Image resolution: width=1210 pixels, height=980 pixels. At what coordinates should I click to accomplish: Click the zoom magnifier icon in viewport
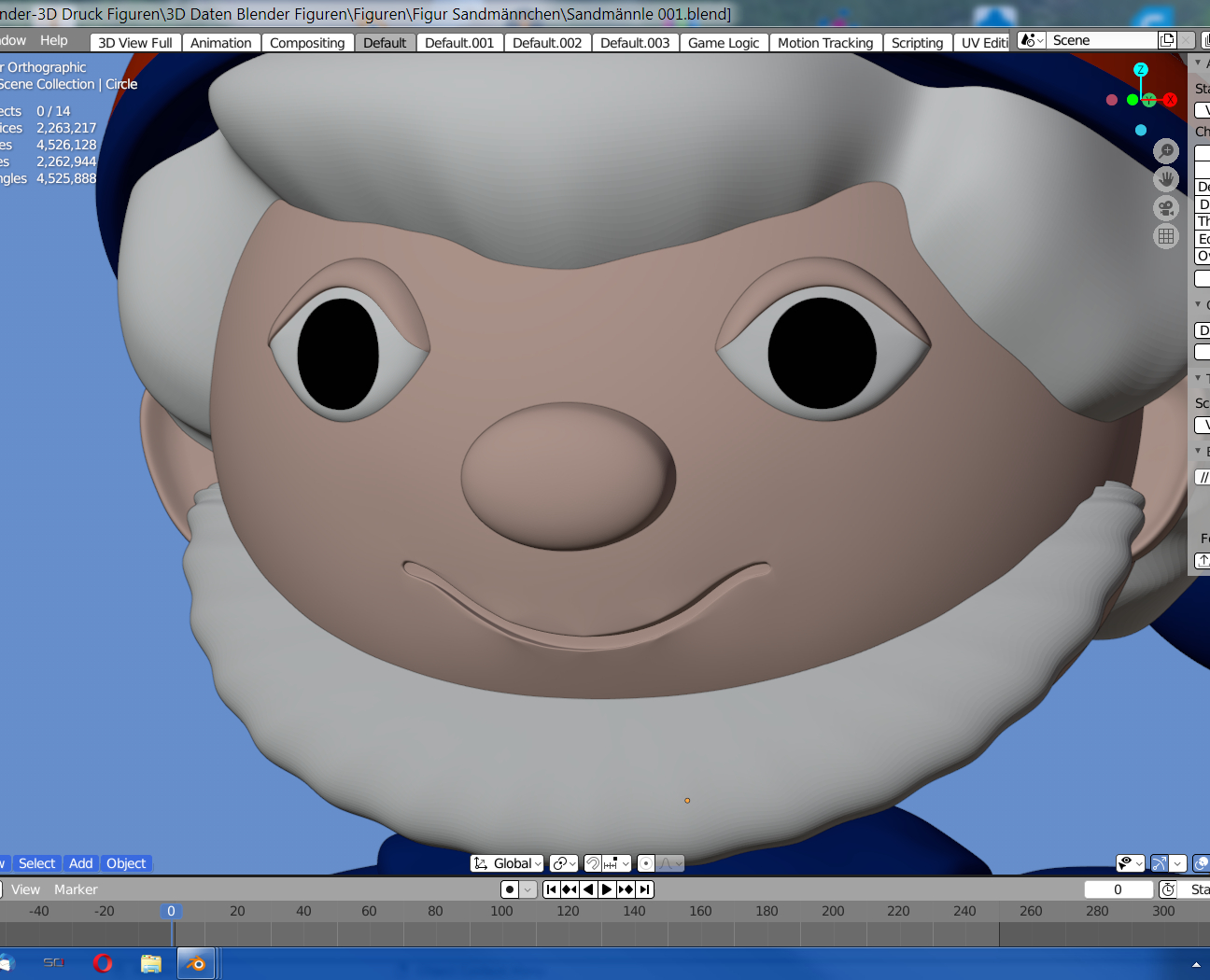click(x=1166, y=150)
